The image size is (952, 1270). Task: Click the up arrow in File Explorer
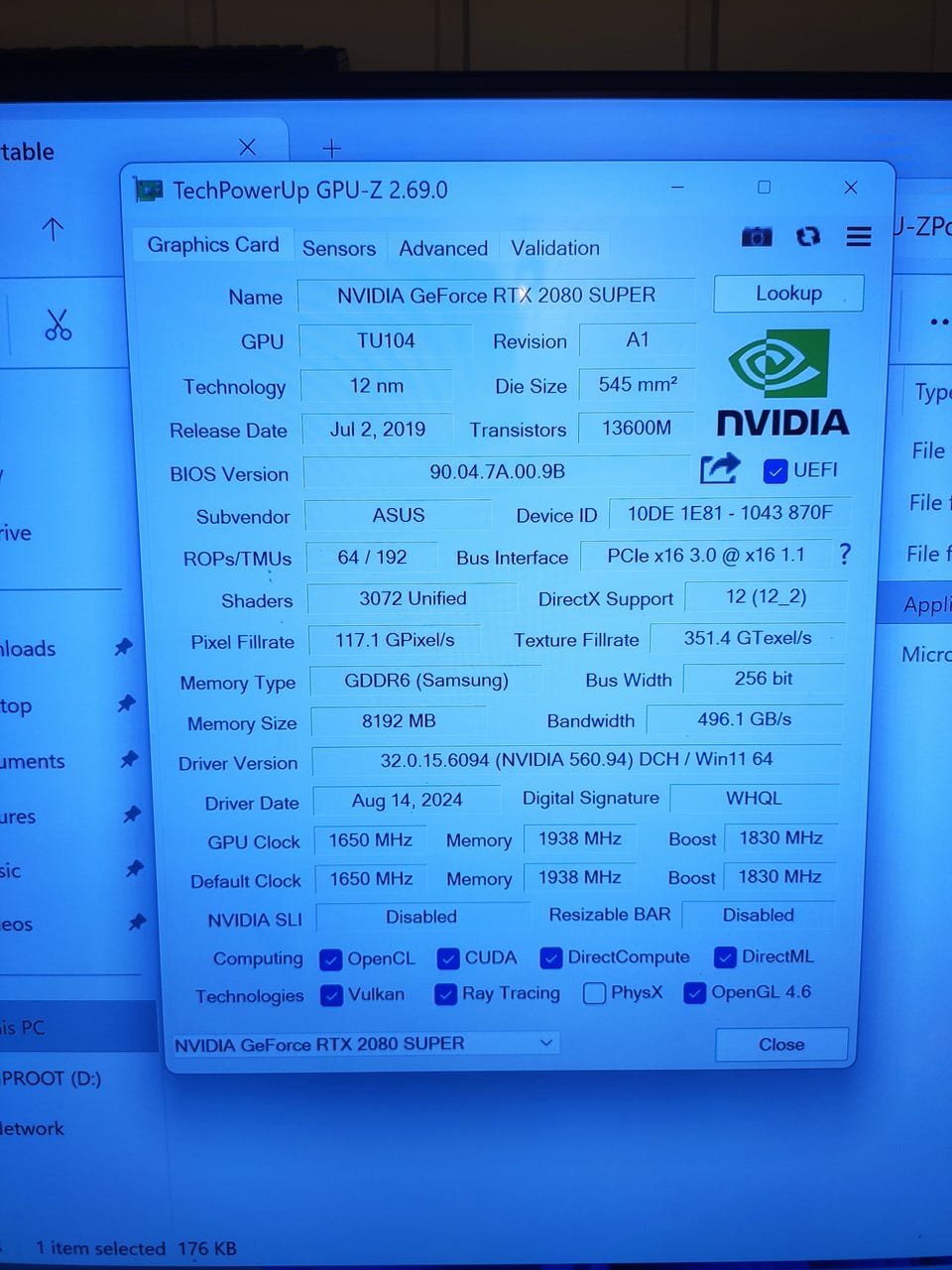(53, 230)
